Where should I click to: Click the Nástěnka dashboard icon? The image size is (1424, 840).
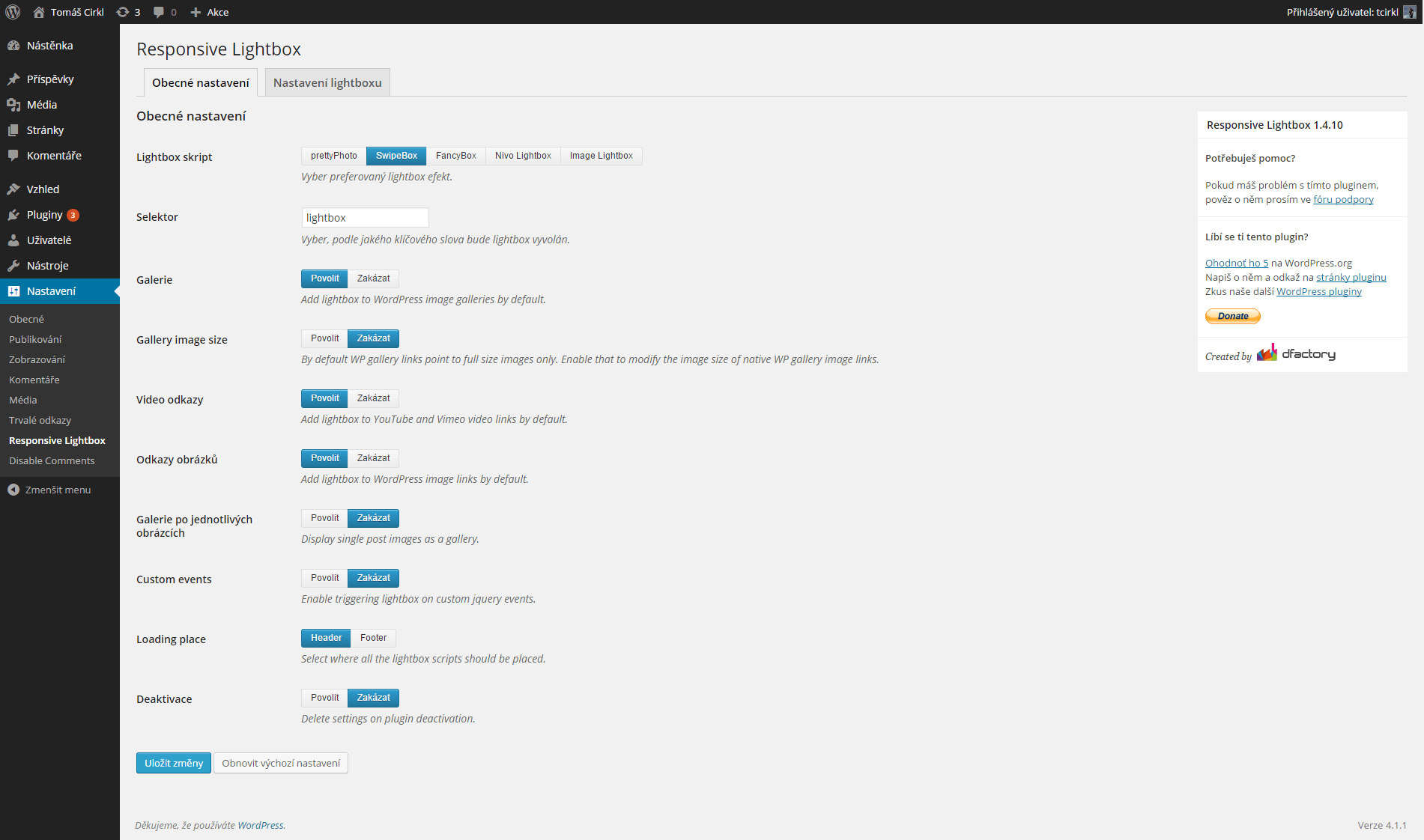coord(13,46)
